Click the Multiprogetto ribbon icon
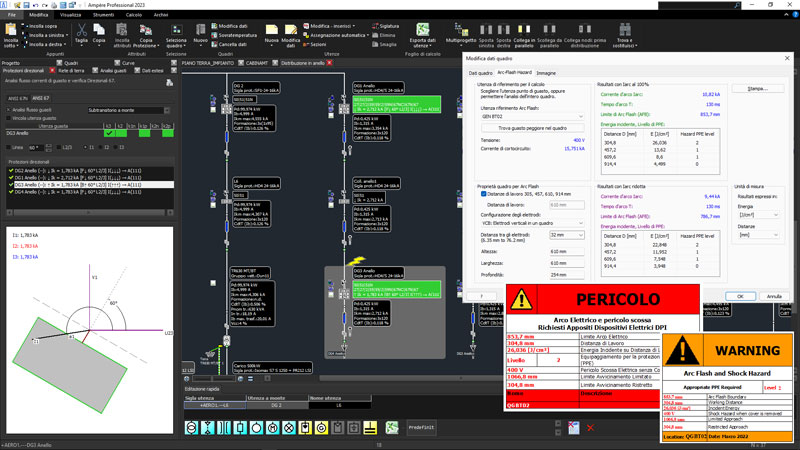Screen dimensions: 800x450 coord(461,30)
